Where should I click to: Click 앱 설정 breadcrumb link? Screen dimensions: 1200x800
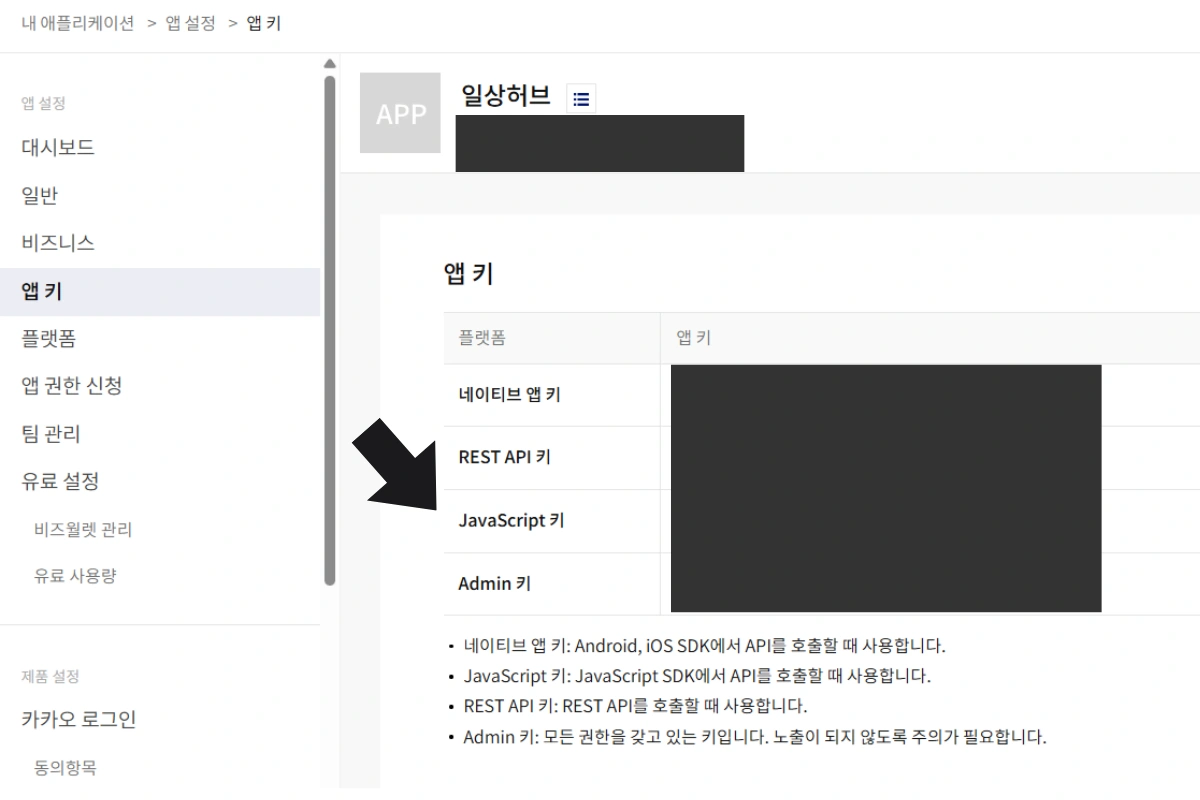click(190, 23)
